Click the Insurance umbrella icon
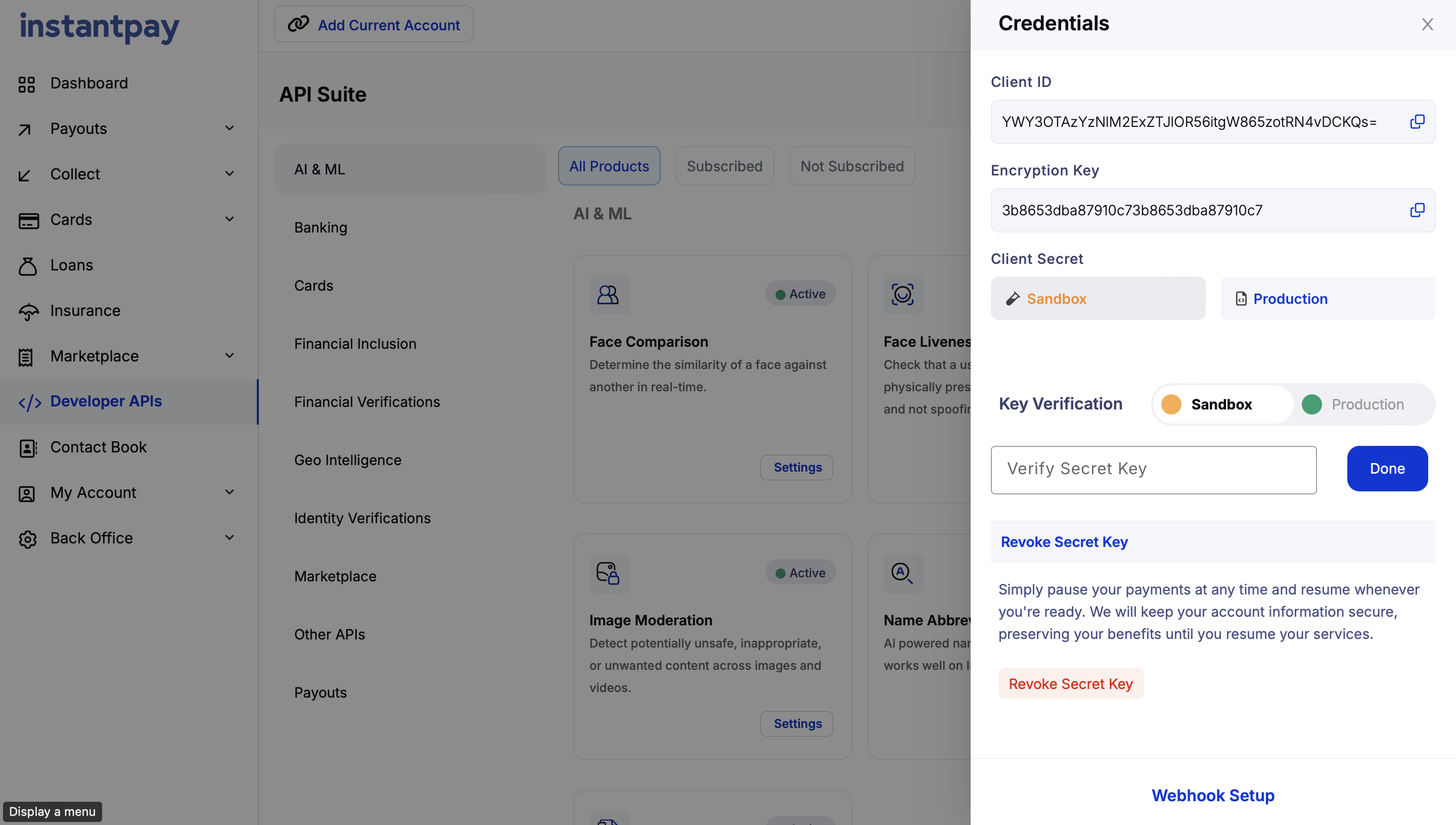The width and height of the screenshot is (1456, 825). coord(28,311)
